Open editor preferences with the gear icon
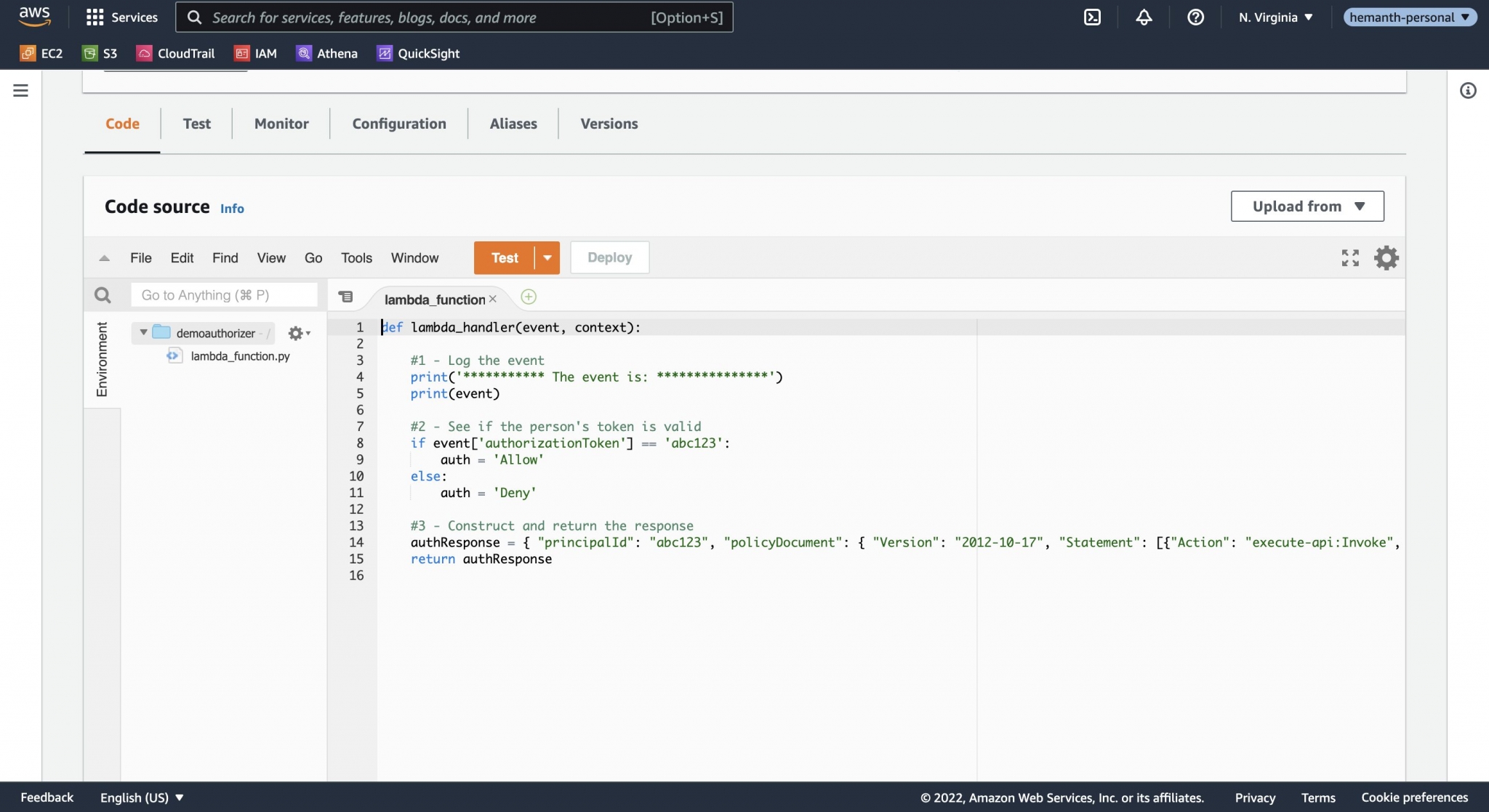The image size is (1489, 812). pyautogui.click(x=1386, y=257)
